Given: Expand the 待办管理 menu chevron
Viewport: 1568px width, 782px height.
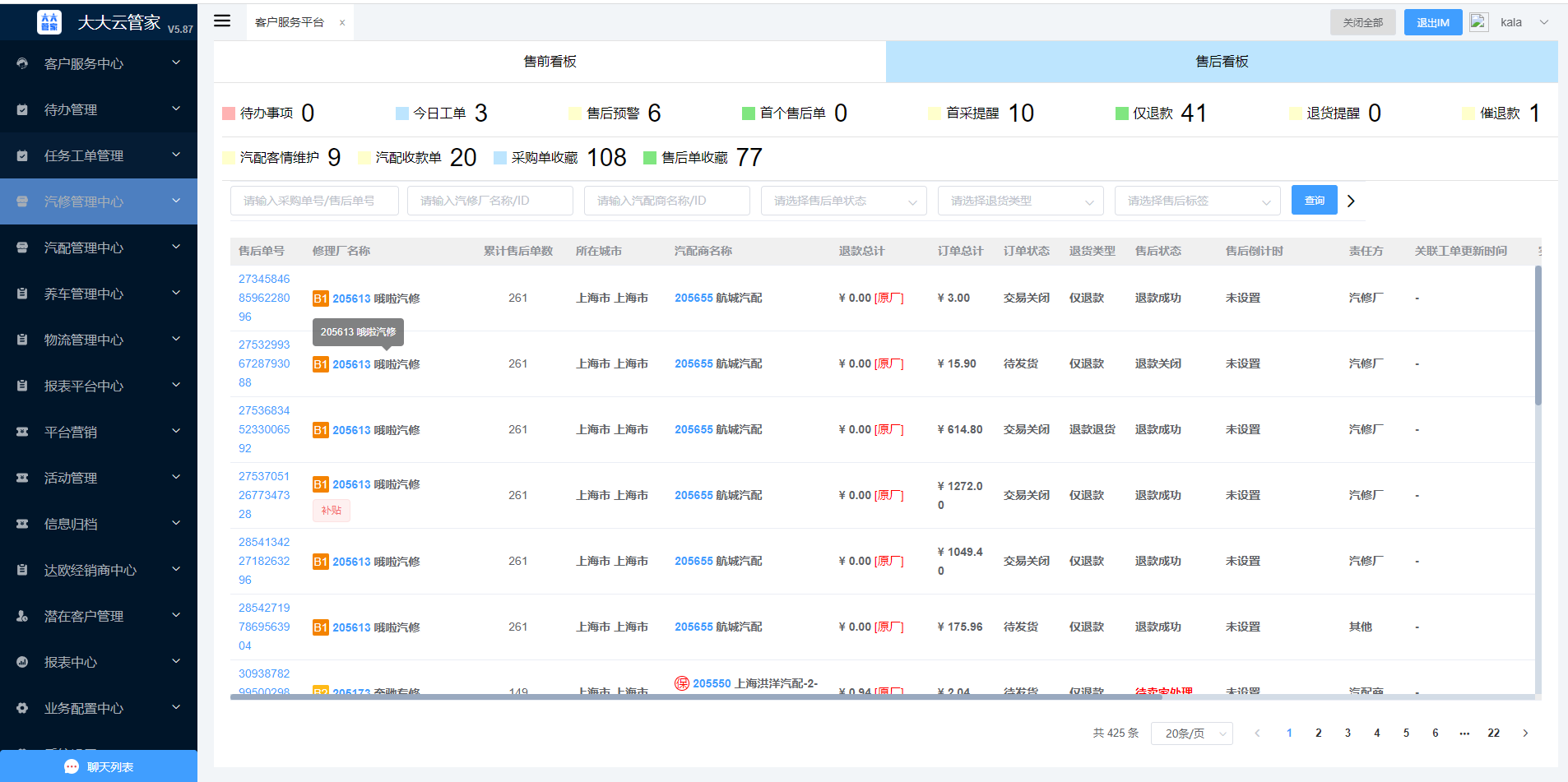Looking at the screenshot, I should (x=176, y=109).
